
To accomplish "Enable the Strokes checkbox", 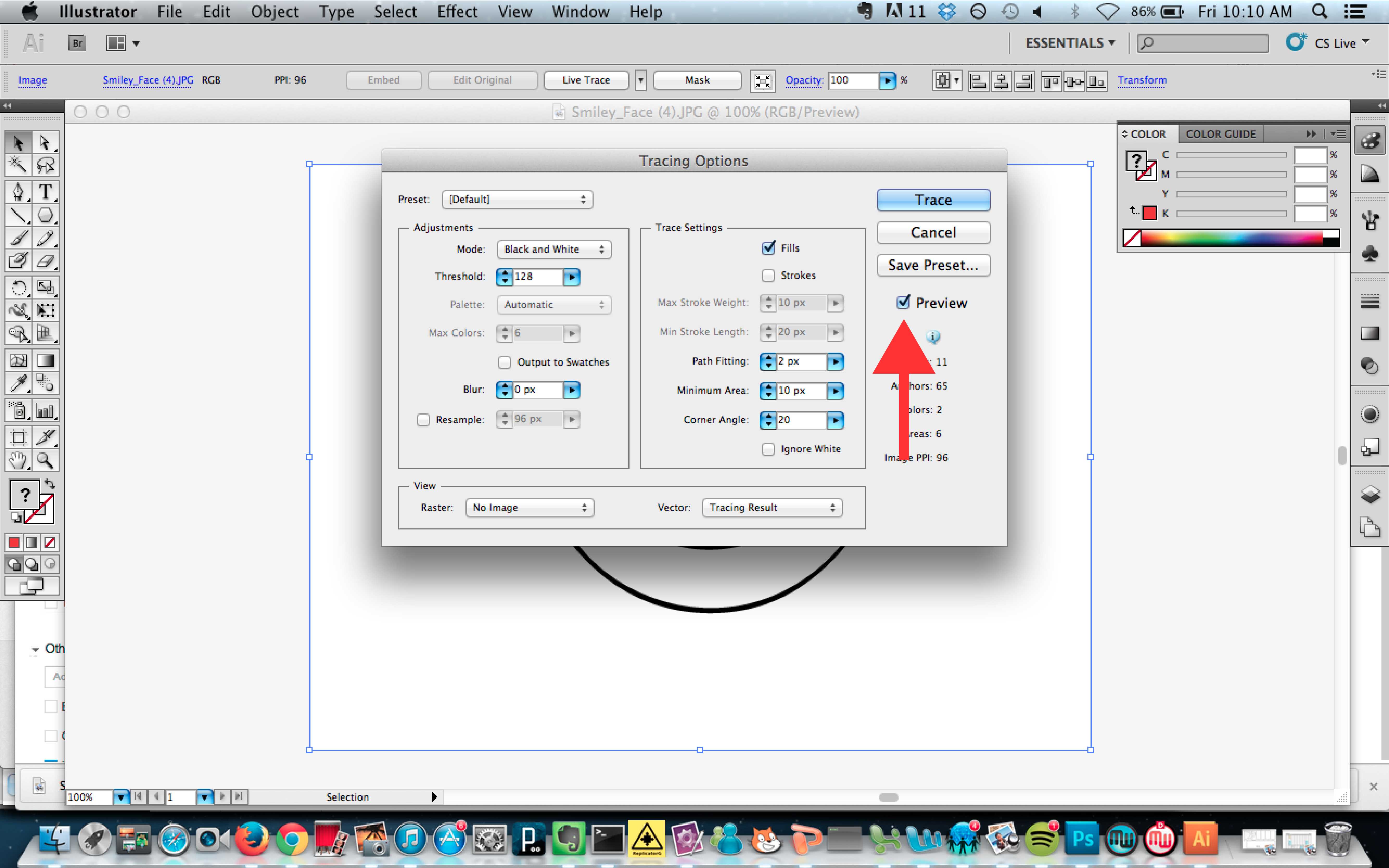I will (x=768, y=276).
